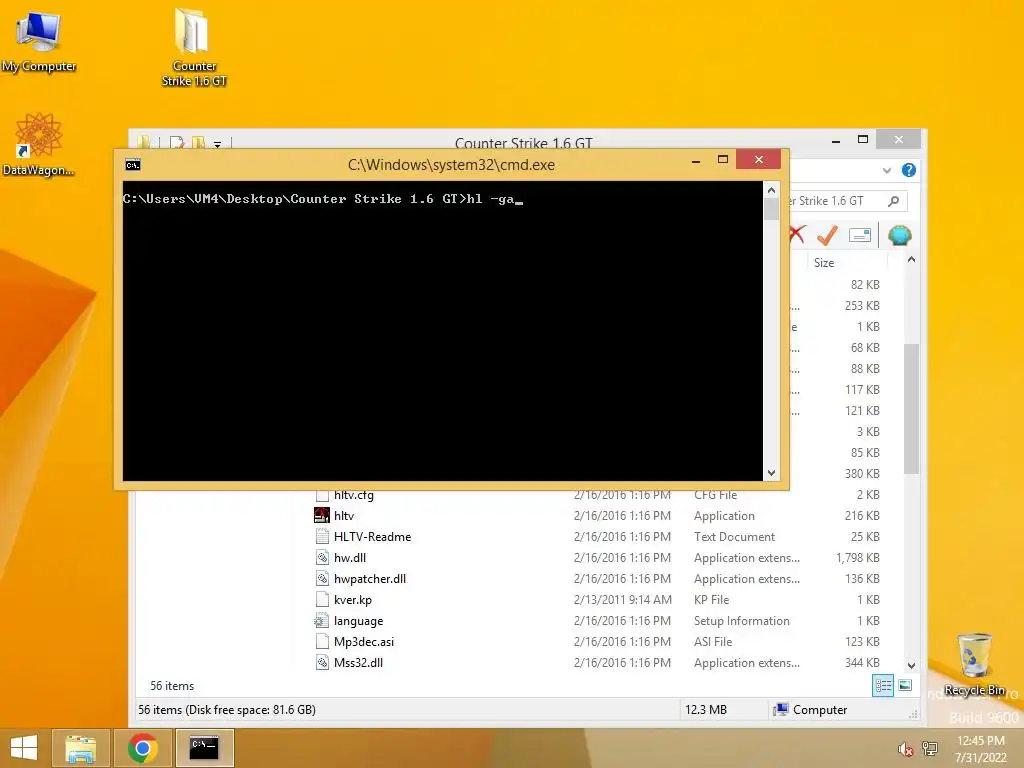Open the My Computer desktop icon
This screenshot has width=1024, height=768.
39,42
